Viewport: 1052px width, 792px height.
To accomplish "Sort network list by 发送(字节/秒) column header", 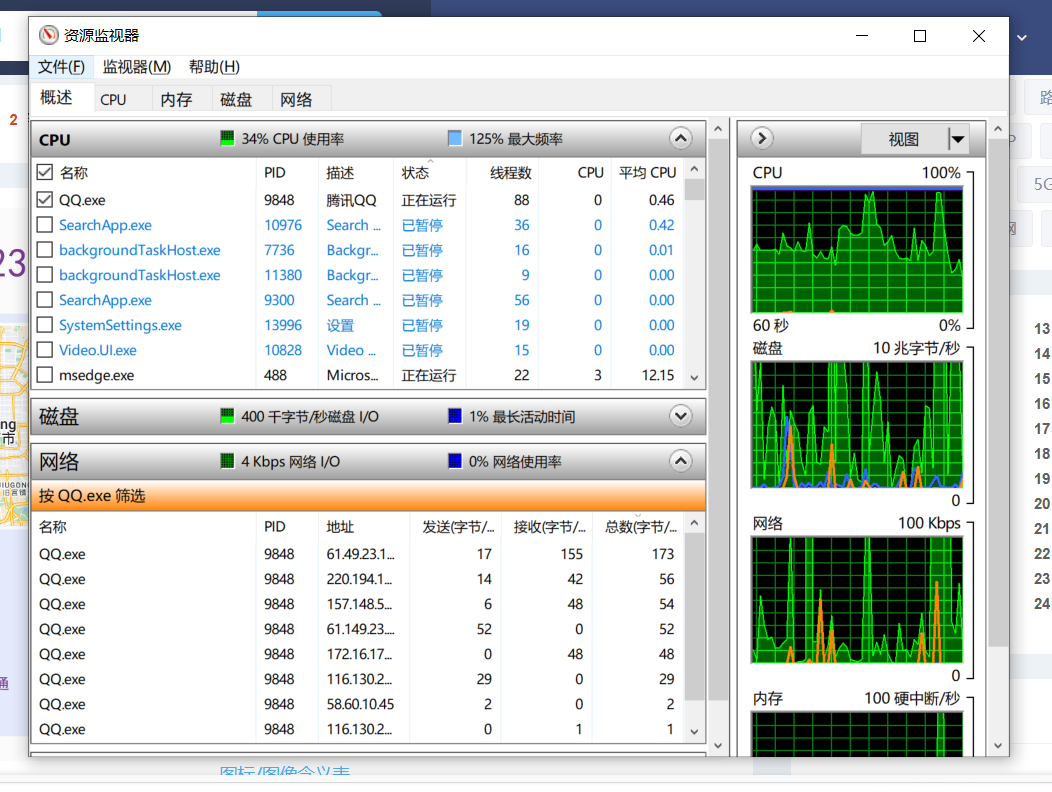I will [x=456, y=527].
